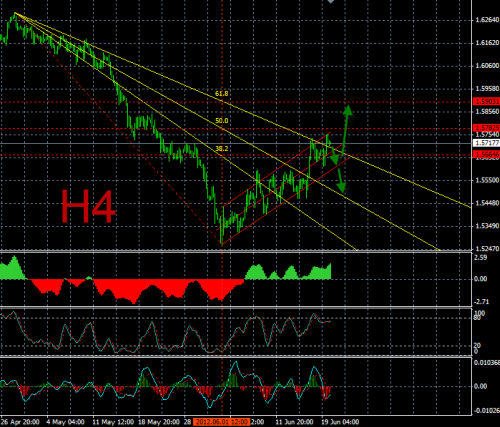
Task: Click the 1.57540 price axis label
Action: pos(487,134)
